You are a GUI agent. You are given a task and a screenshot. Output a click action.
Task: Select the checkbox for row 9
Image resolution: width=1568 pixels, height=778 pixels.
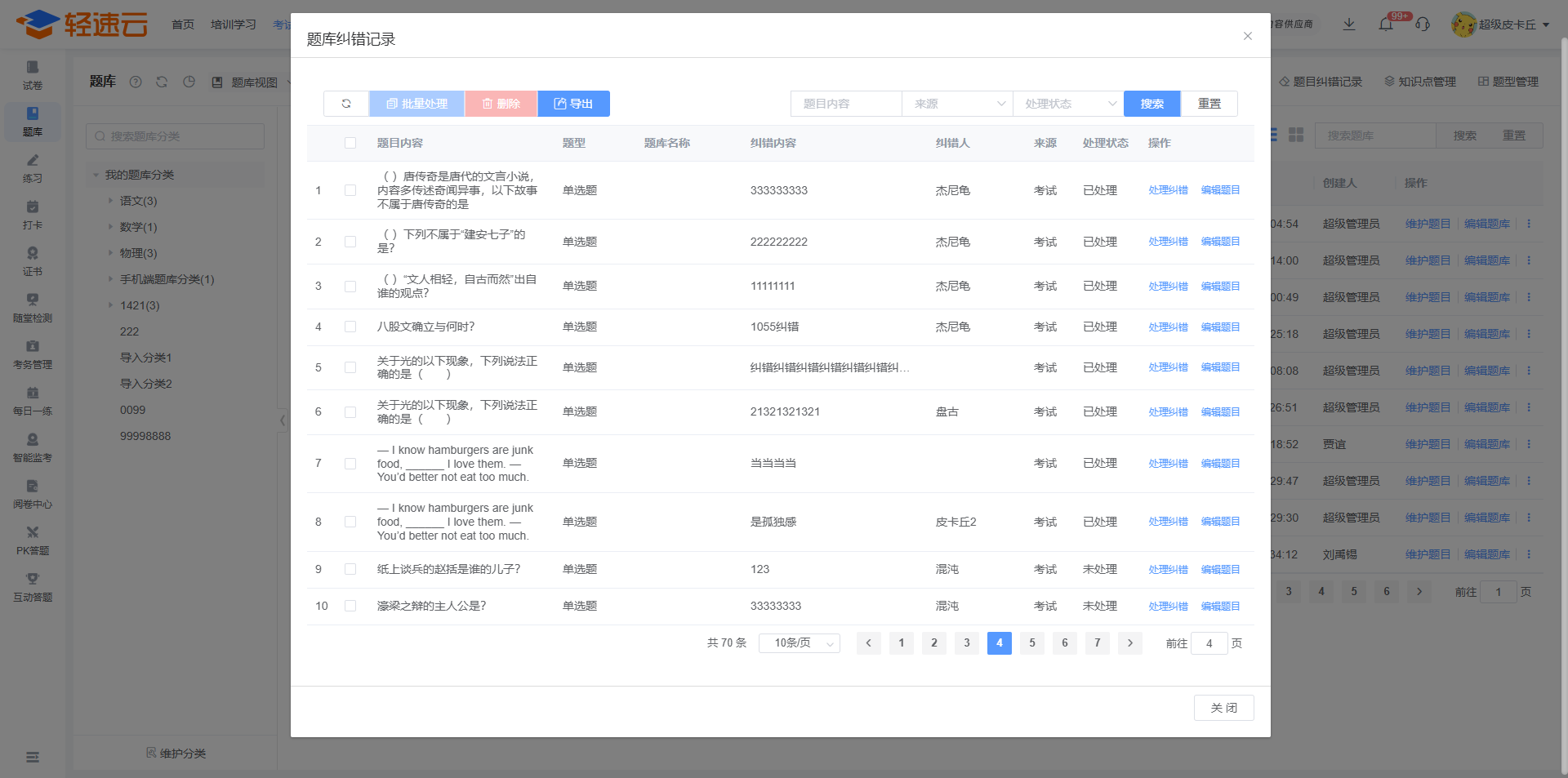[350, 569]
